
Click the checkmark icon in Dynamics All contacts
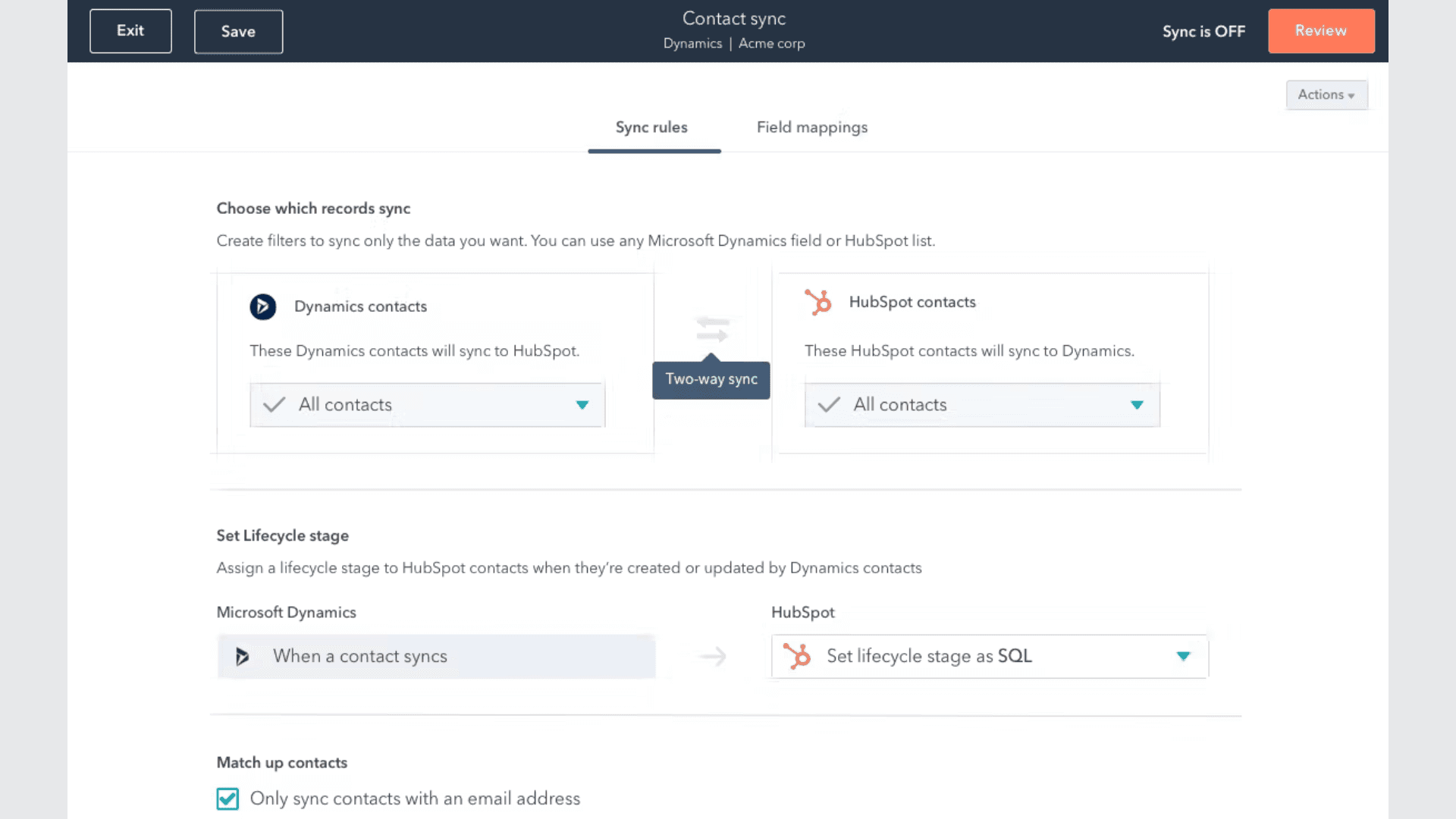tap(274, 404)
